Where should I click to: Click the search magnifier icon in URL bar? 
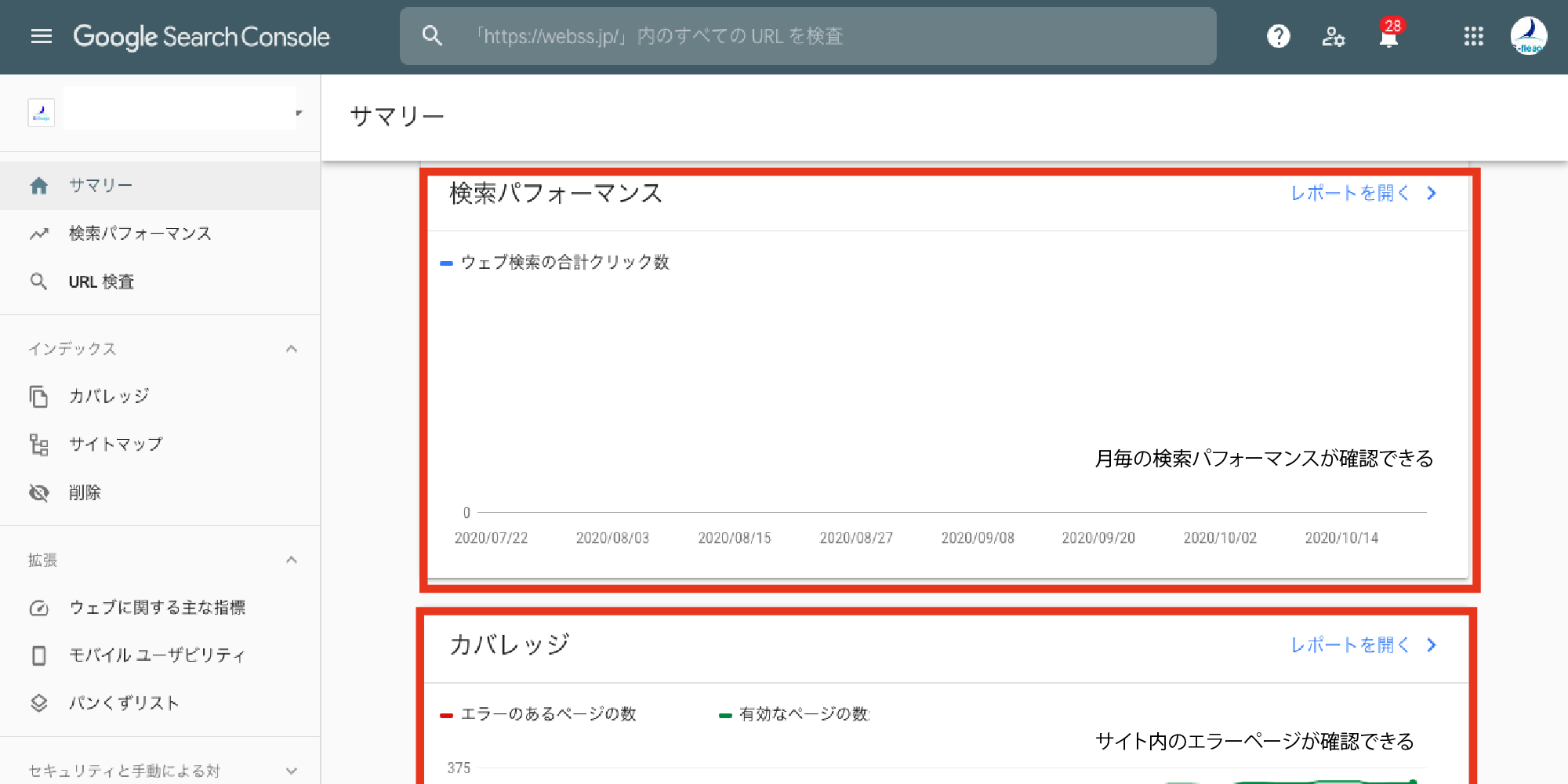432,36
